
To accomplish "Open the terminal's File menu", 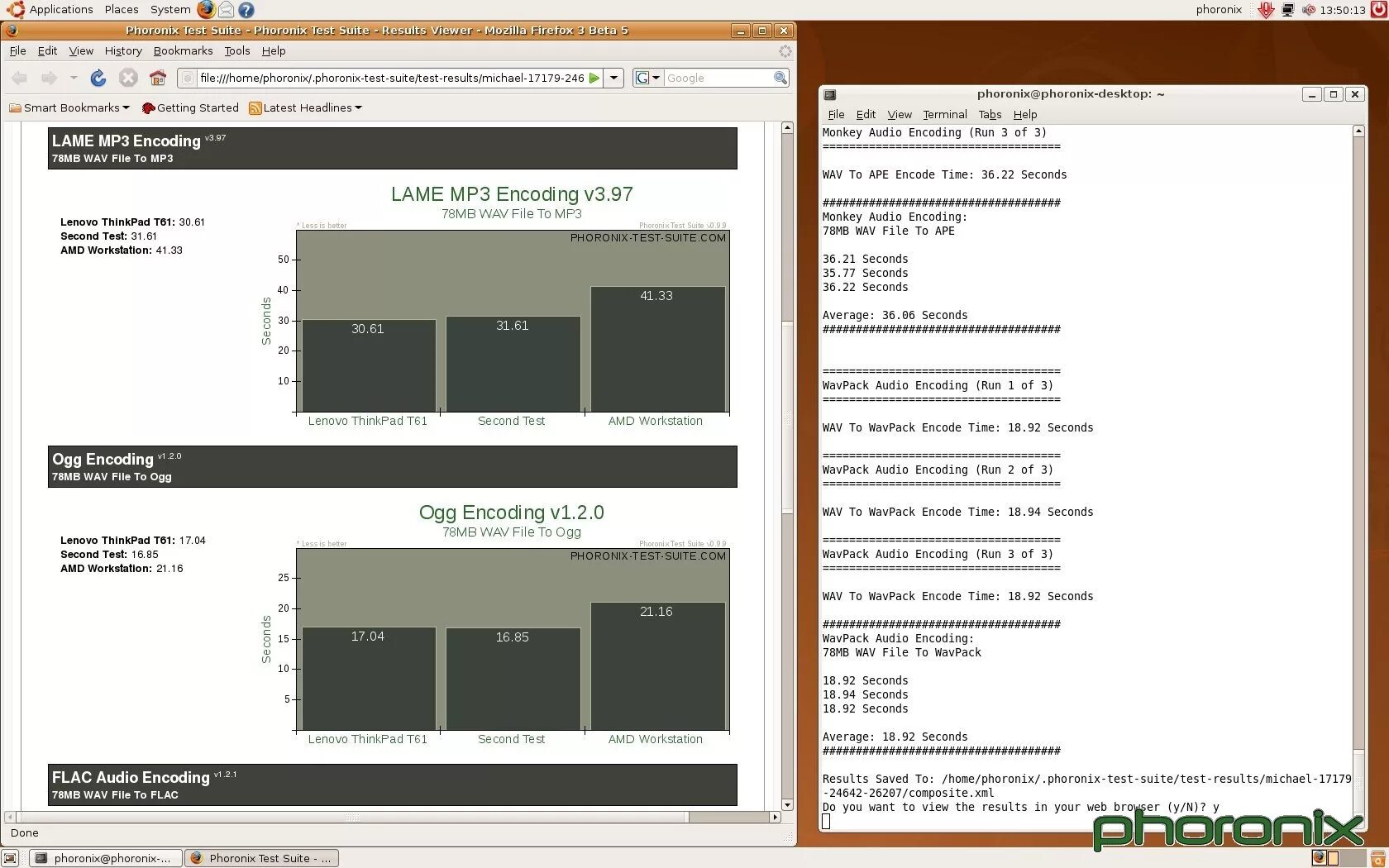I will point(836,115).
